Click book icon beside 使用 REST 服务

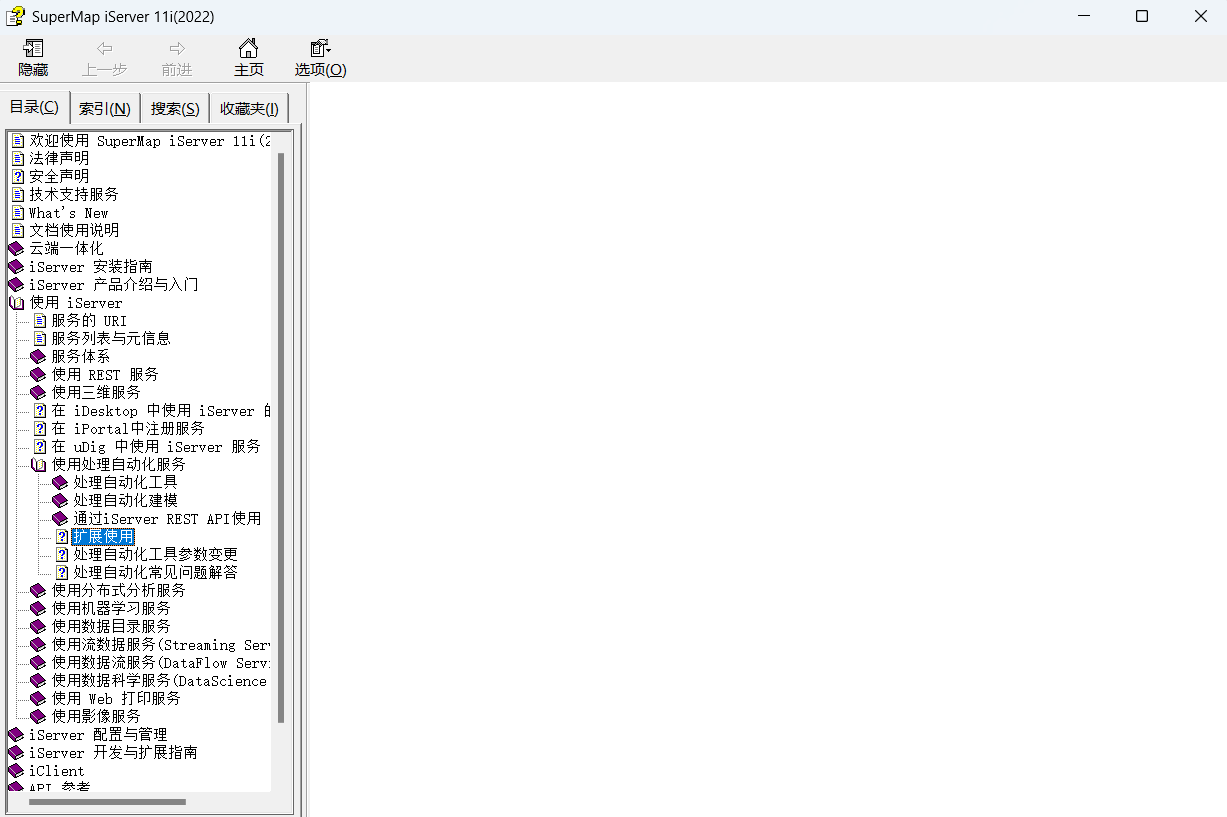tap(39, 374)
